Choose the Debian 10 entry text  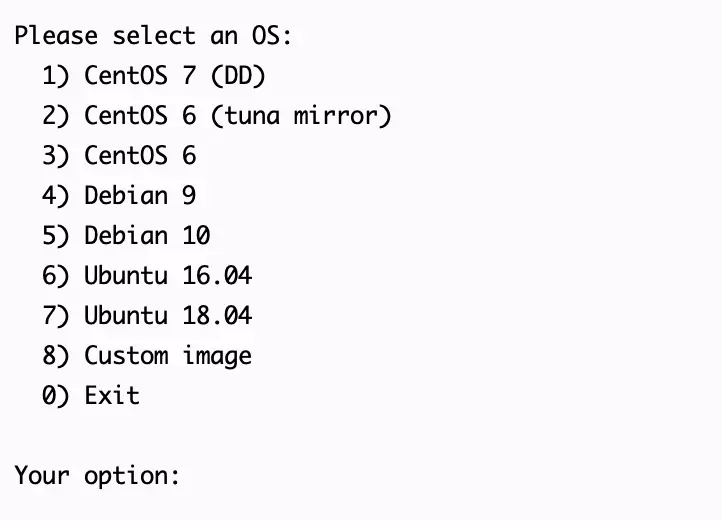[147, 236]
